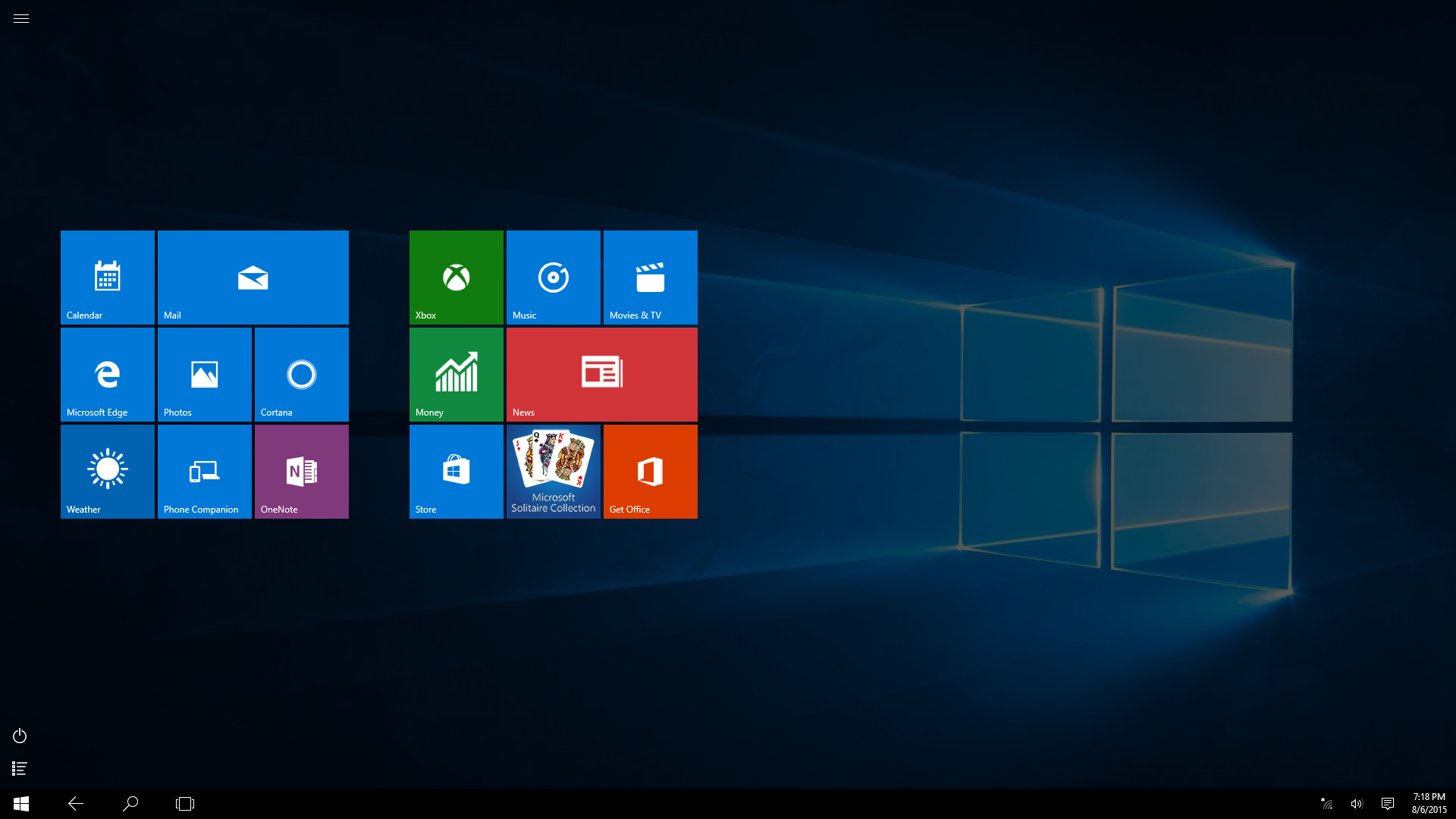Open the OneNote tile
The image size is (1456, 819).
302,472
